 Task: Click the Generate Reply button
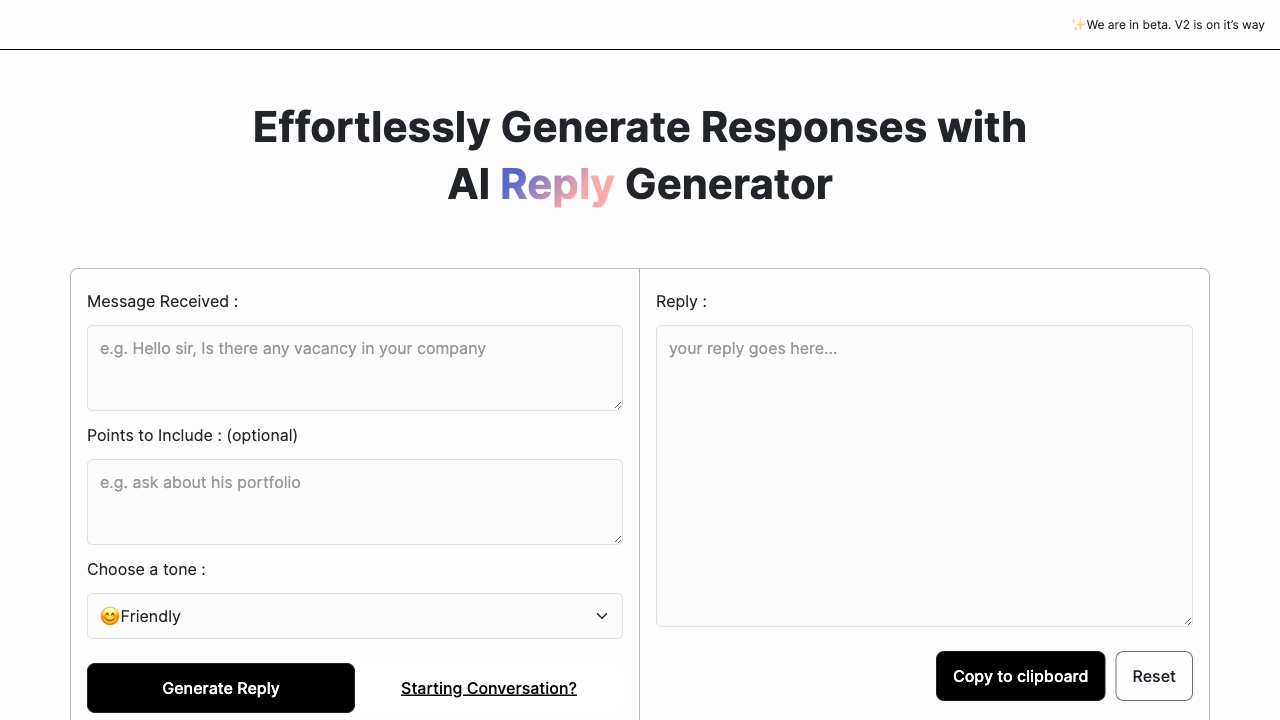coord(221,688)
